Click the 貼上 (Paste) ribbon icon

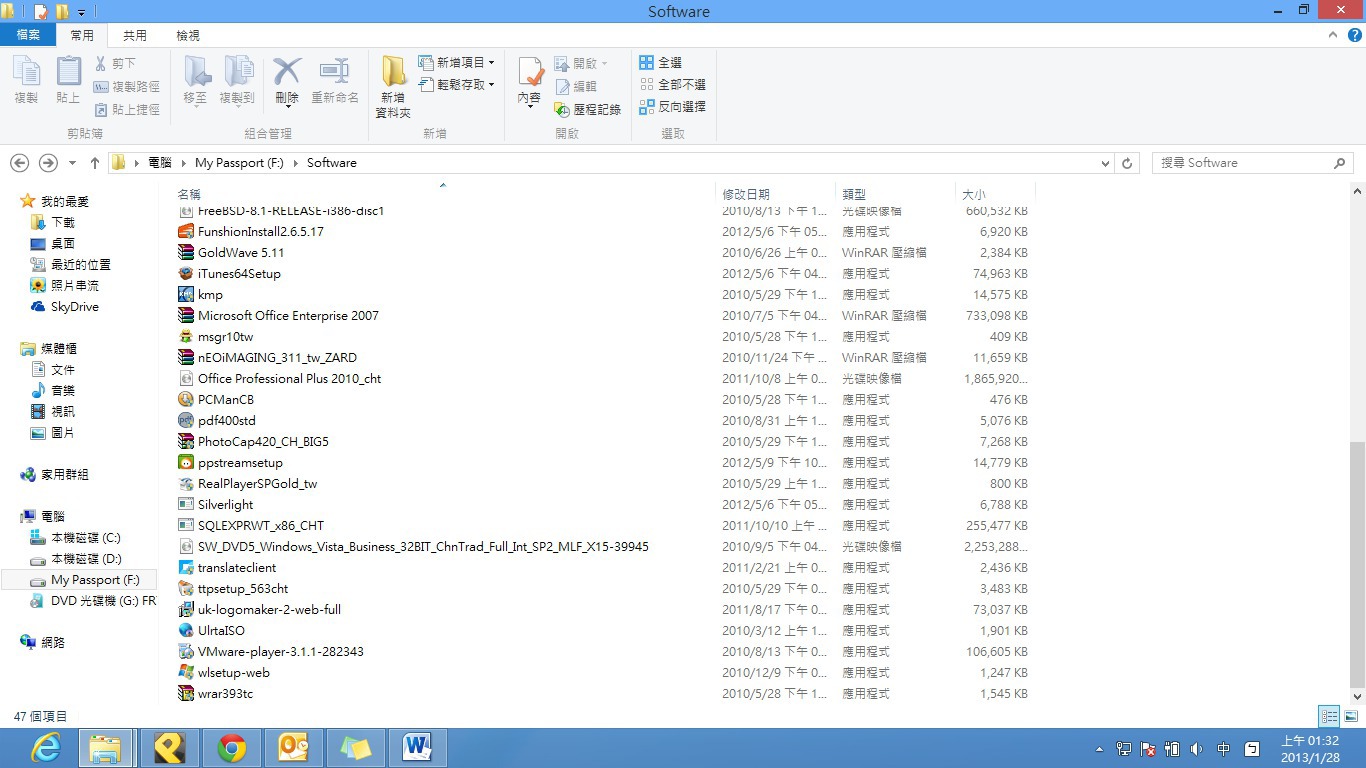click(68, 80)
